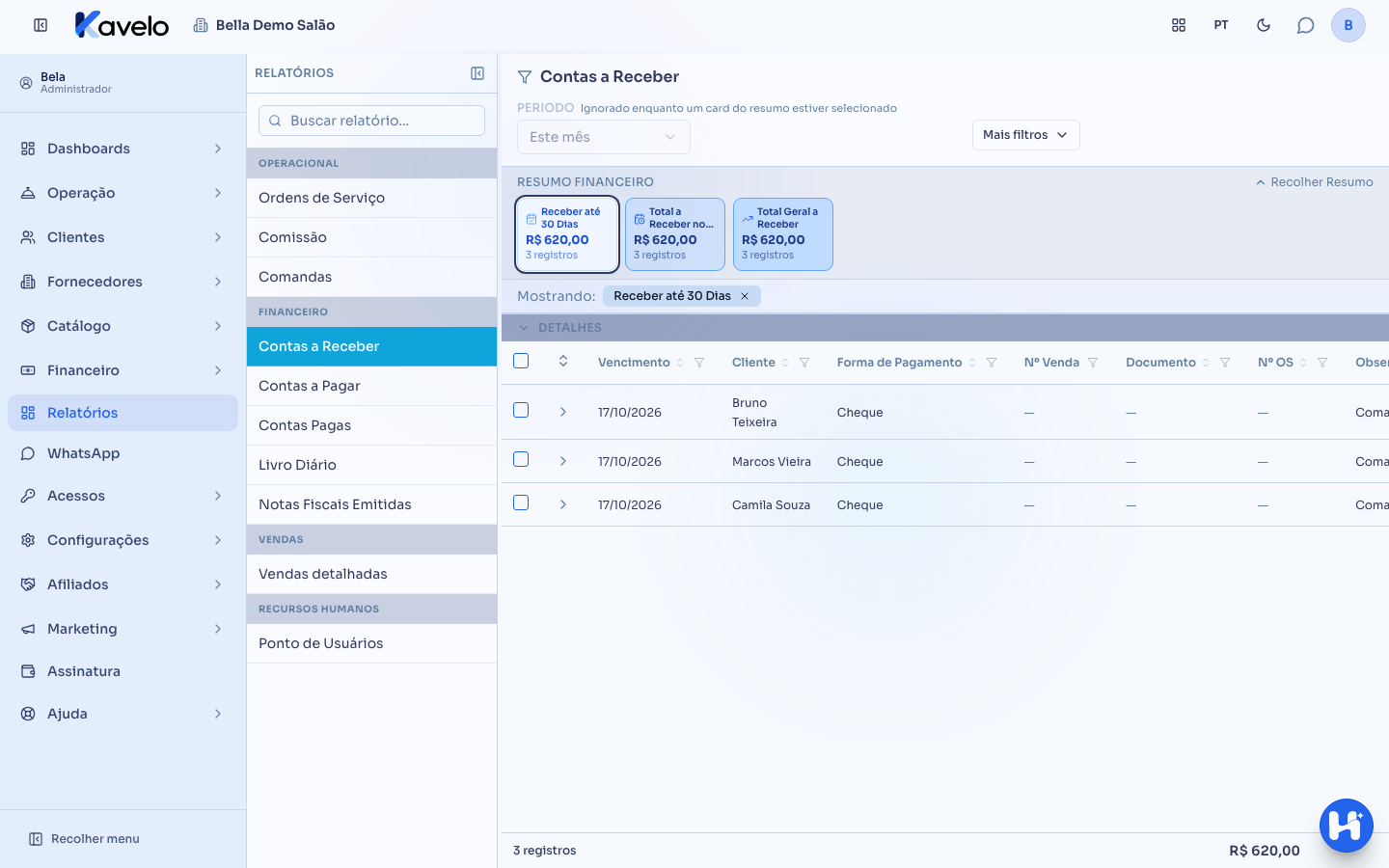The width and height of the screenshot is (1389, 868).
Task: Click Recolher menu at sidebar bottom
Action: click(84, 839)
